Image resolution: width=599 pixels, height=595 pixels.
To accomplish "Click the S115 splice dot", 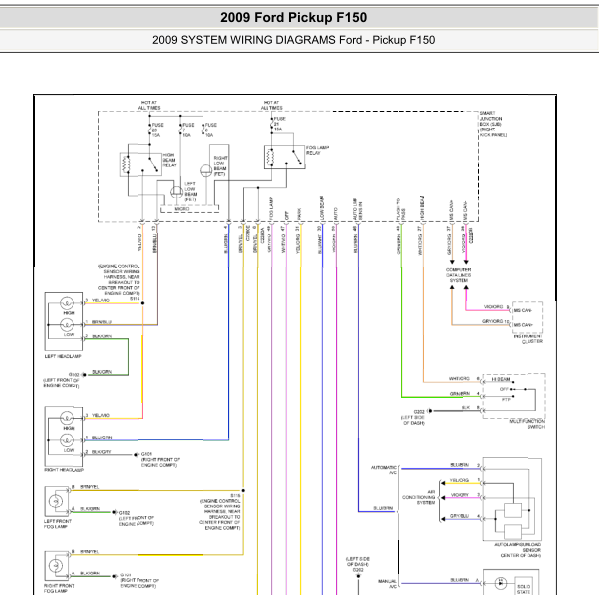I will point(243,490).
